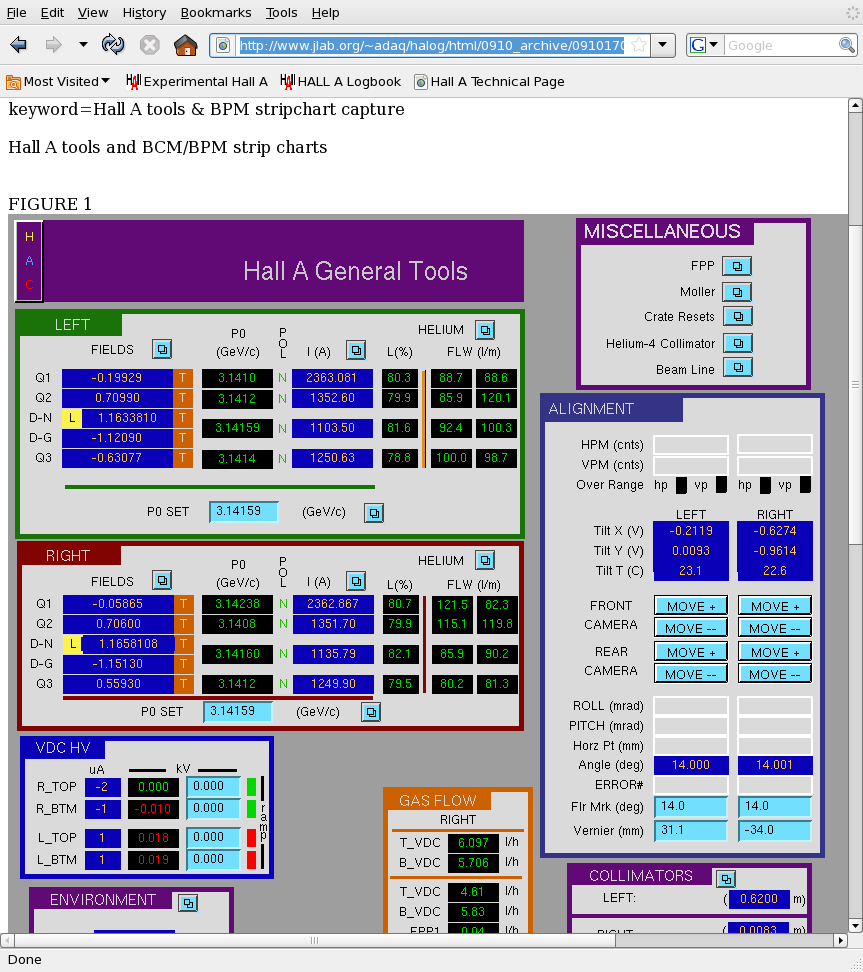863x972 pixels.
Task: Click the site icon left of the URL
Action: (x=223, y=45)
